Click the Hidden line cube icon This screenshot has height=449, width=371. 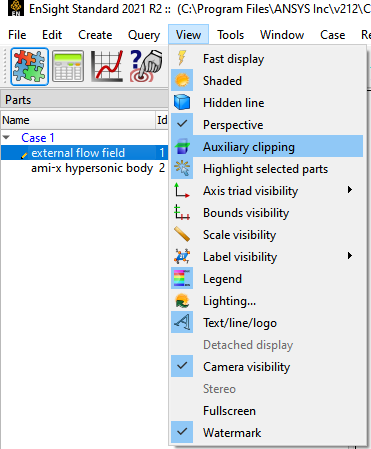[x=182, y=102]
